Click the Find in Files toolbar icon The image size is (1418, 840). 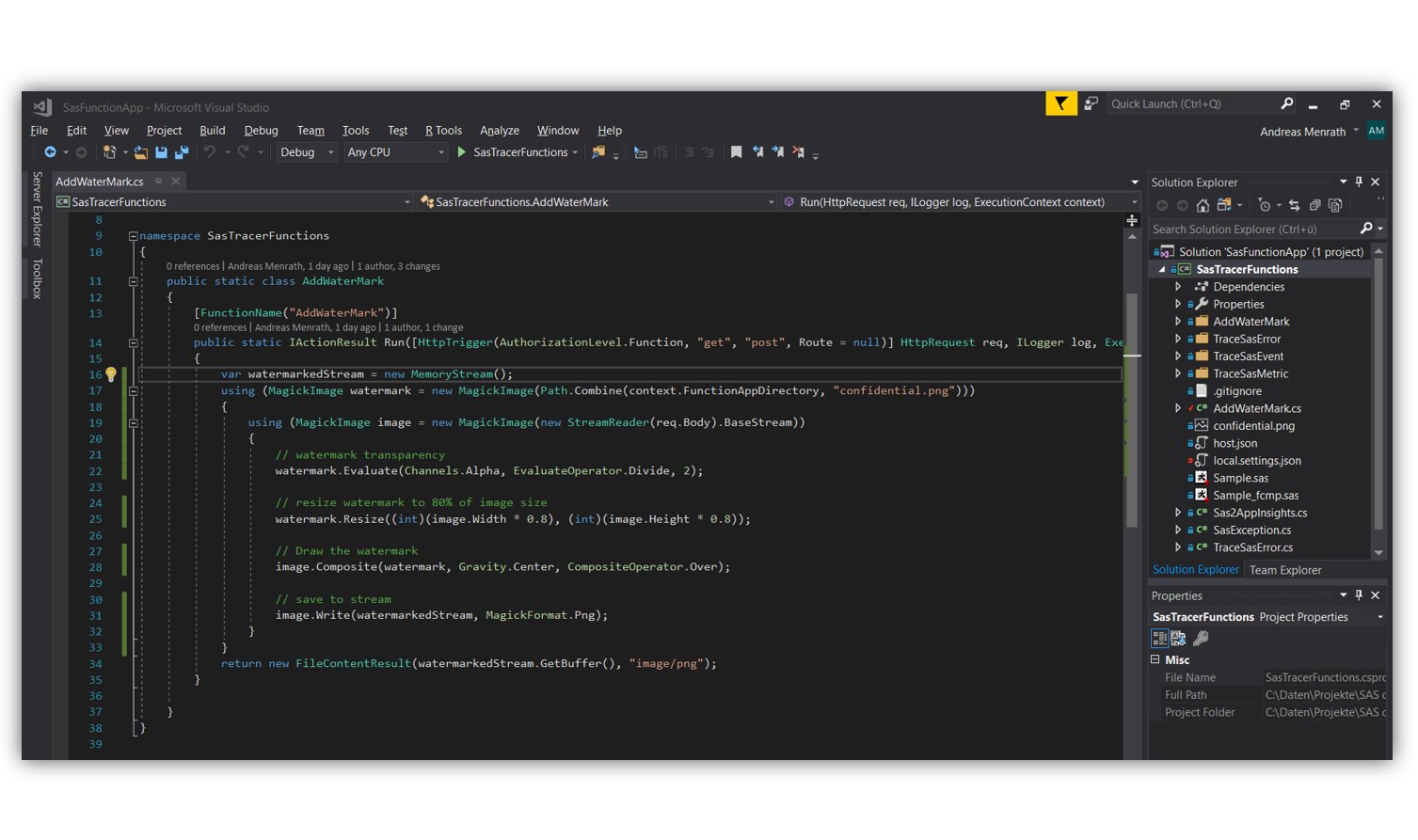598,152
